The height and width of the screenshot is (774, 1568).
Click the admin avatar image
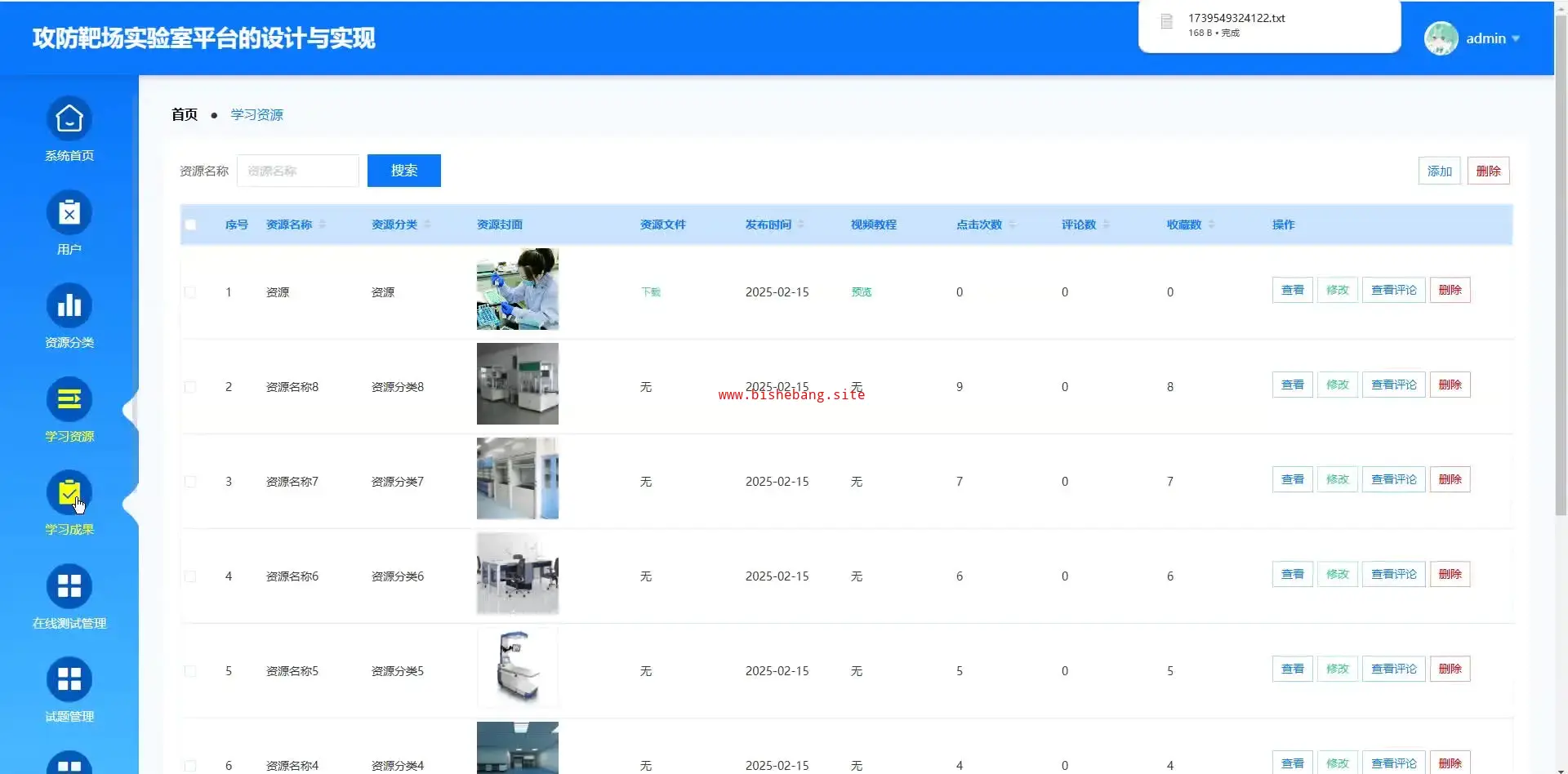(x=1441, y=38)
